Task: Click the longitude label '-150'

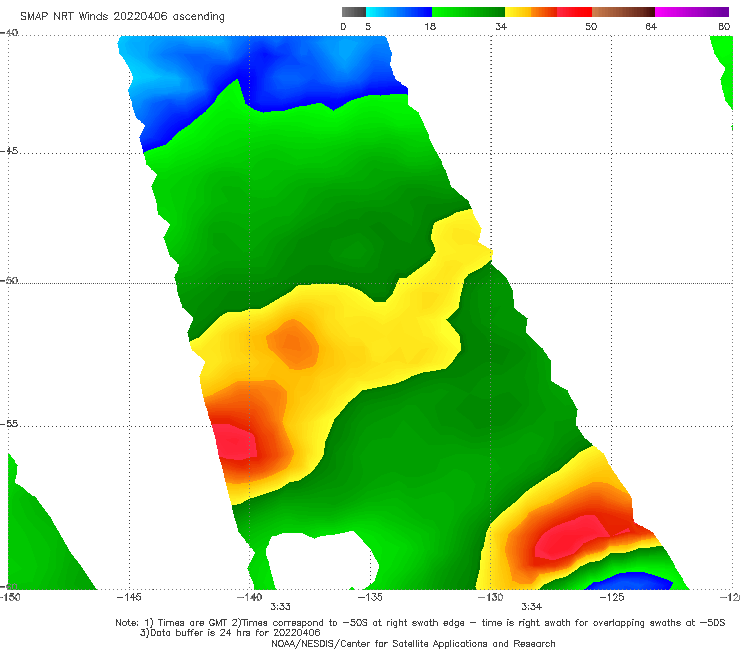Action: (x=10, y=597)
